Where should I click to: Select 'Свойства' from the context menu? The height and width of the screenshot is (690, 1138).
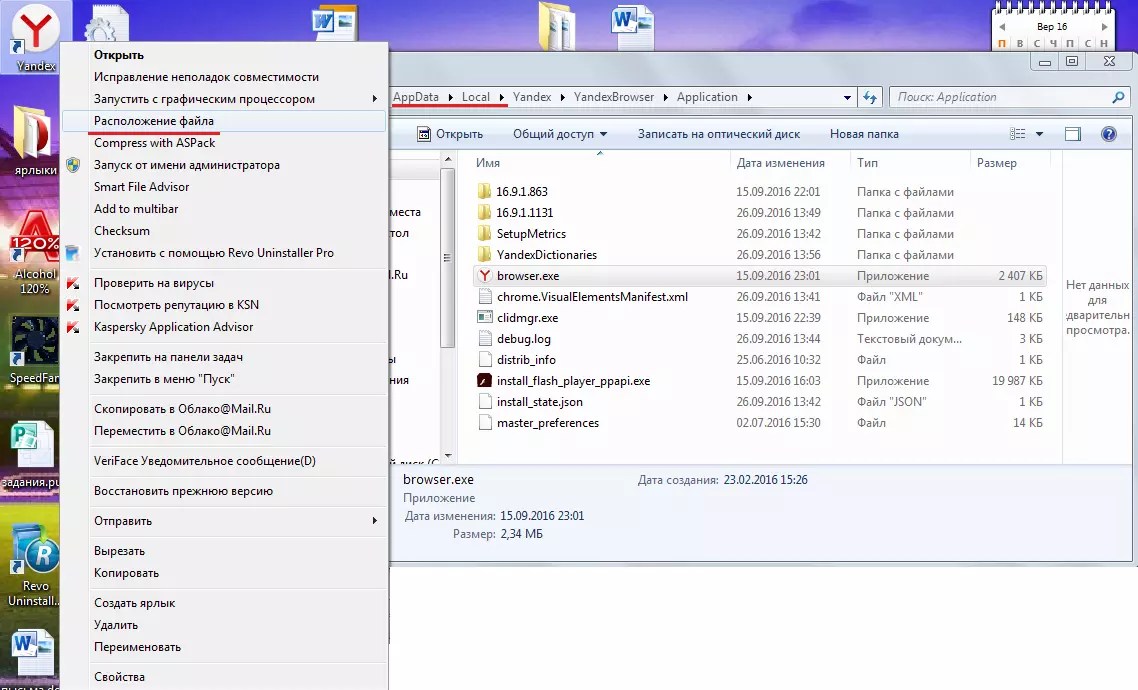[119, 677]
